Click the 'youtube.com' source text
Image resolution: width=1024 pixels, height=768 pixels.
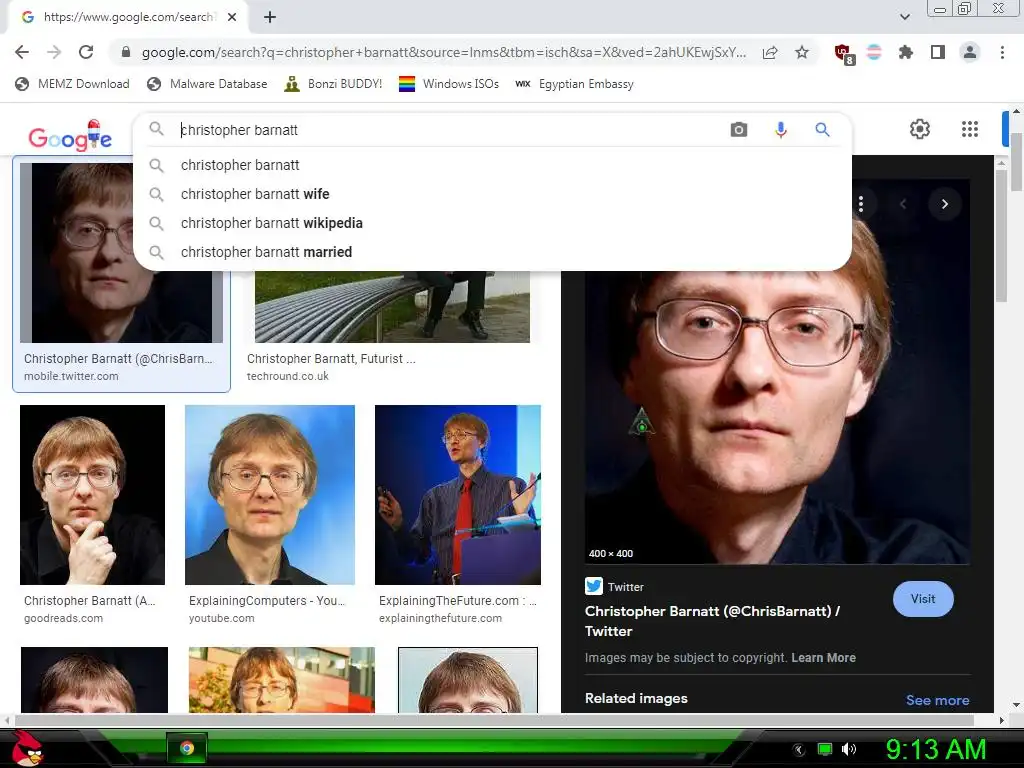click(x=221, y=618)
